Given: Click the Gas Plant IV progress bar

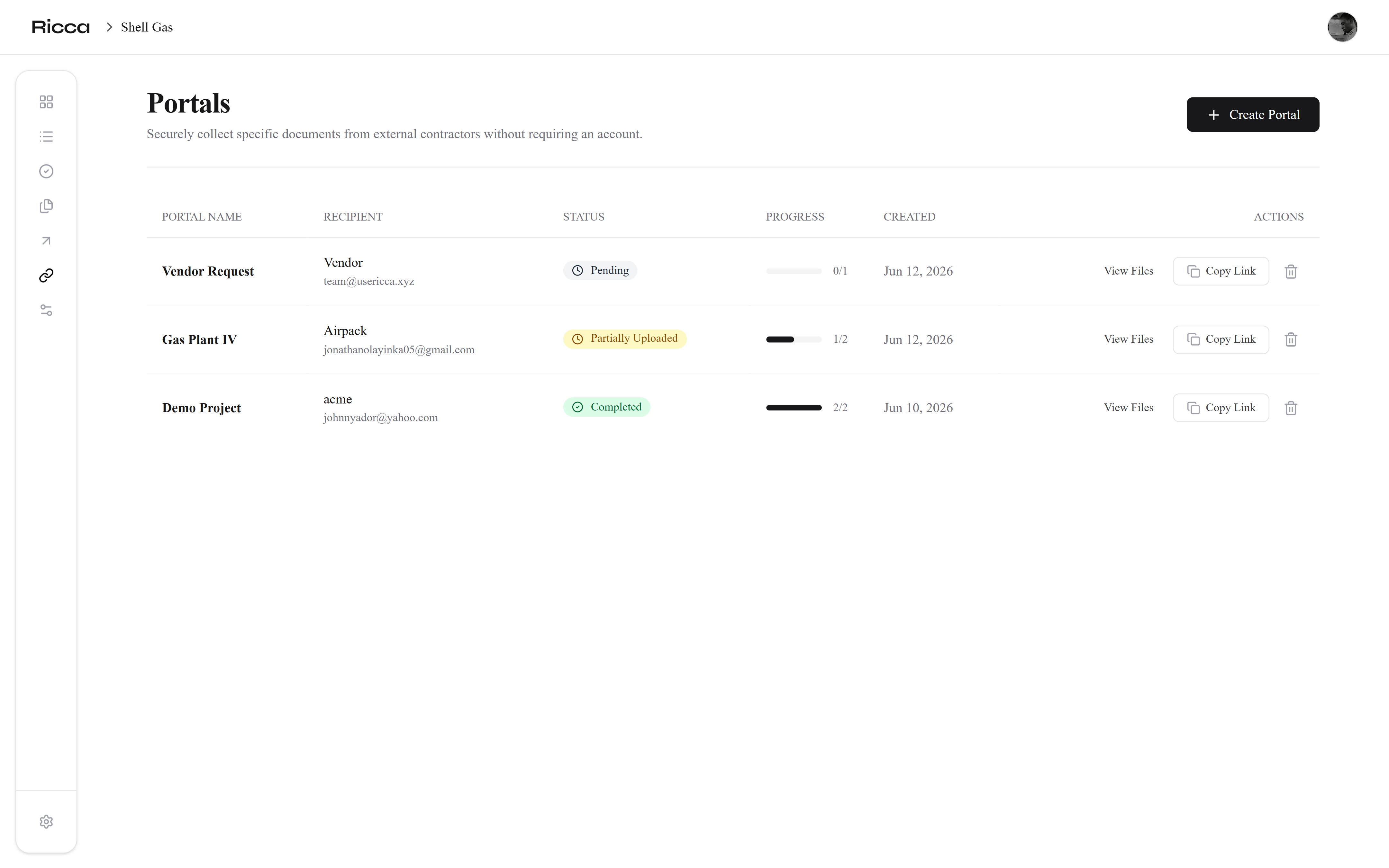Looking at the screenshot, I should (x=793, y=339).
